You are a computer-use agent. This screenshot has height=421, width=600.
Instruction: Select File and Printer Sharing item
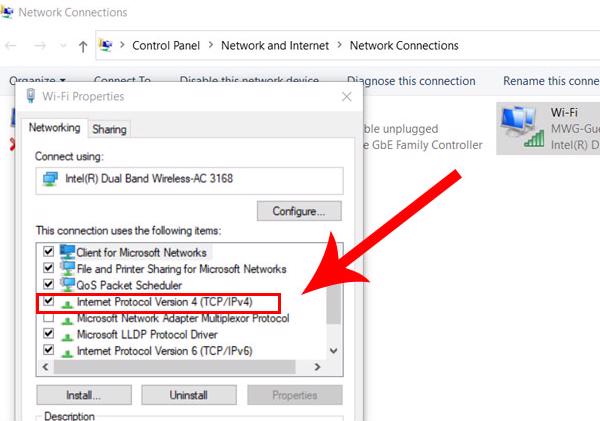coord(181,269)
